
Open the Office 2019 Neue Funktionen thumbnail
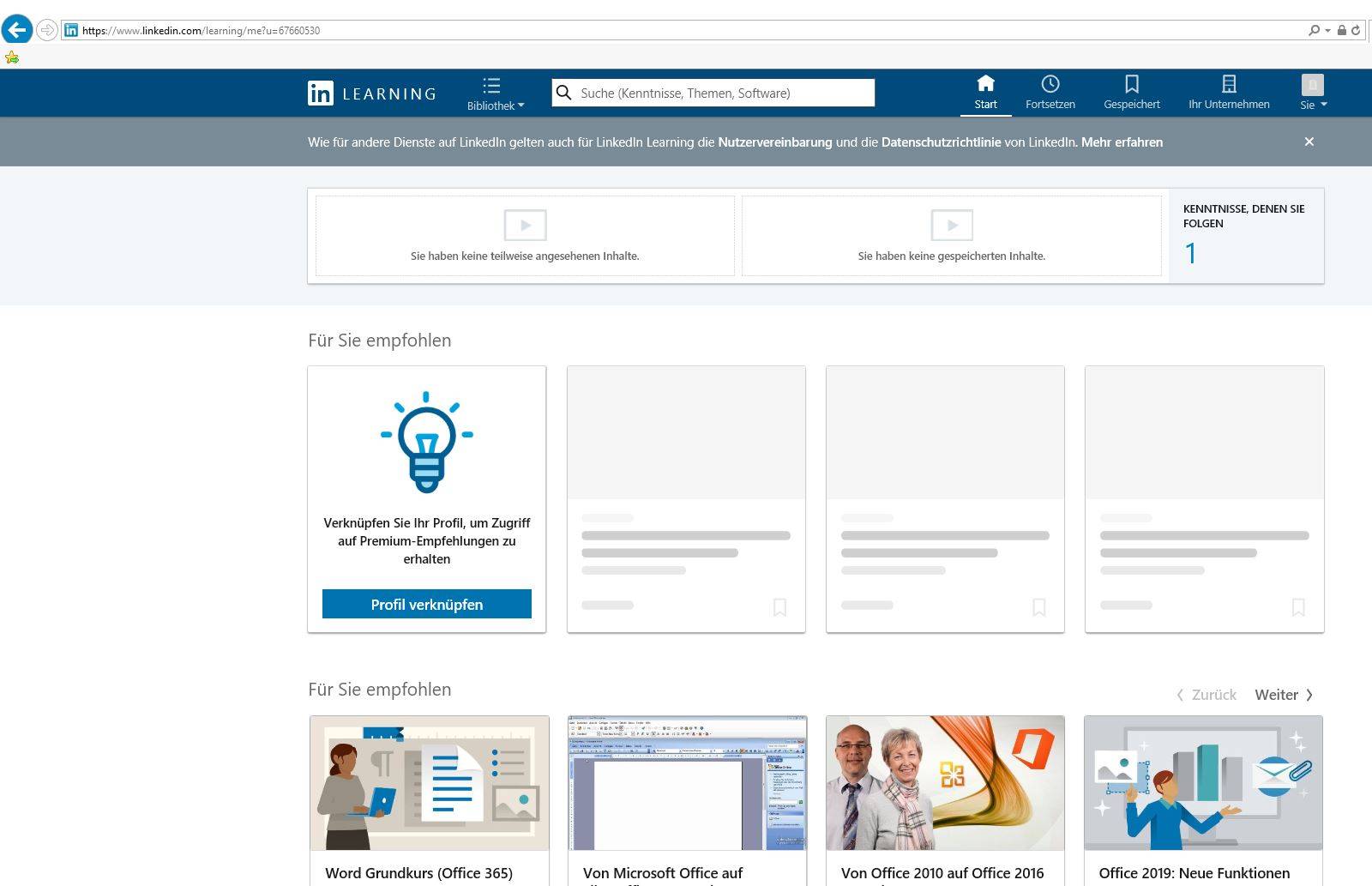(1203, 783)
